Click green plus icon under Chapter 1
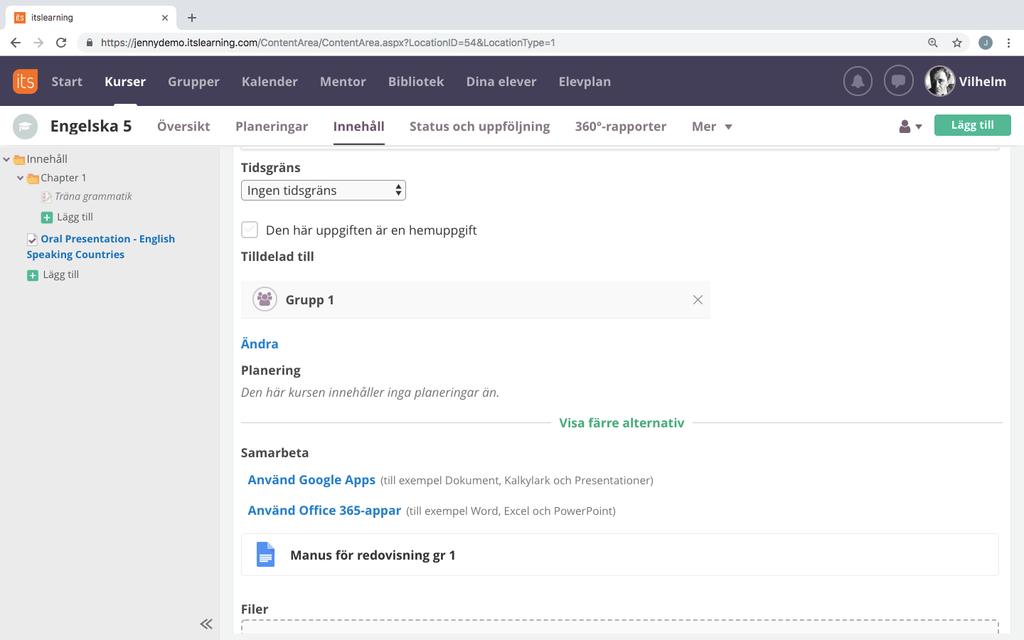This screenshot has width=1024, height=640. click(x=47, y=217)
